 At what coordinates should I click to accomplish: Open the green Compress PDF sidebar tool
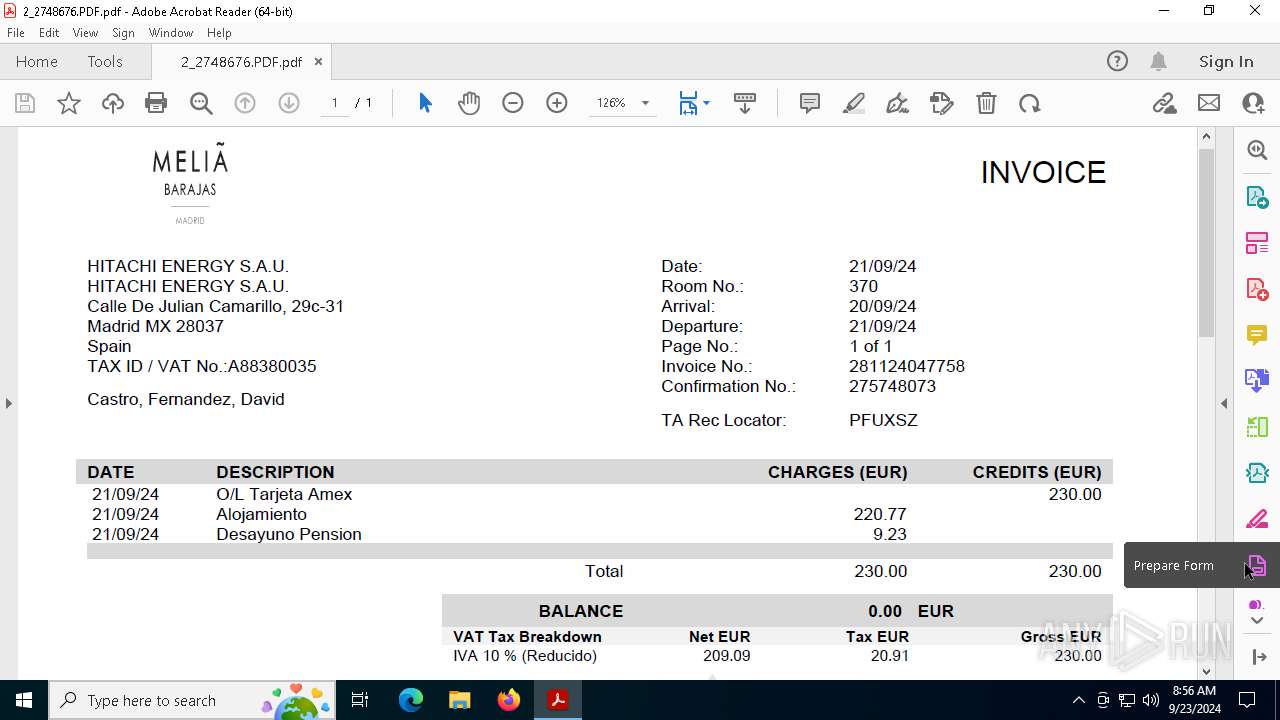[x=1257, y=427]
